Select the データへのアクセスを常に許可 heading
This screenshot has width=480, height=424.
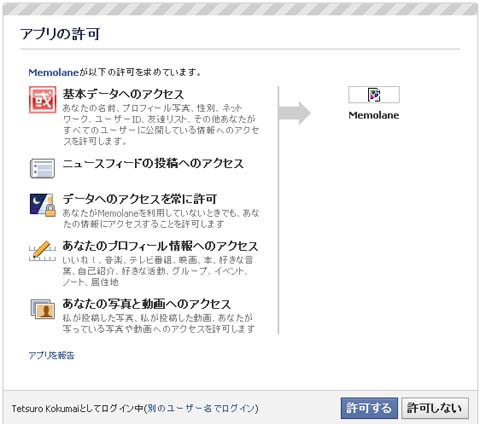coord(140,199)
